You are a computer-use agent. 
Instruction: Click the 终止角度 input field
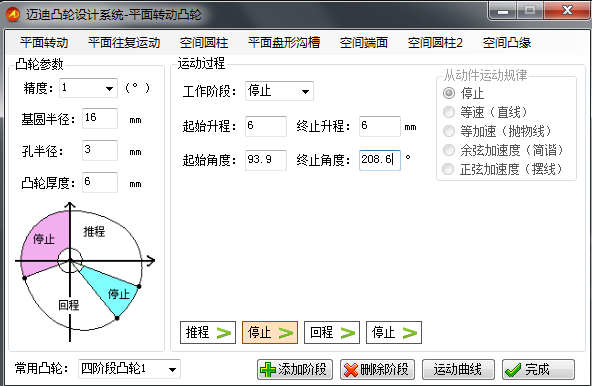(x=379, y=160)
